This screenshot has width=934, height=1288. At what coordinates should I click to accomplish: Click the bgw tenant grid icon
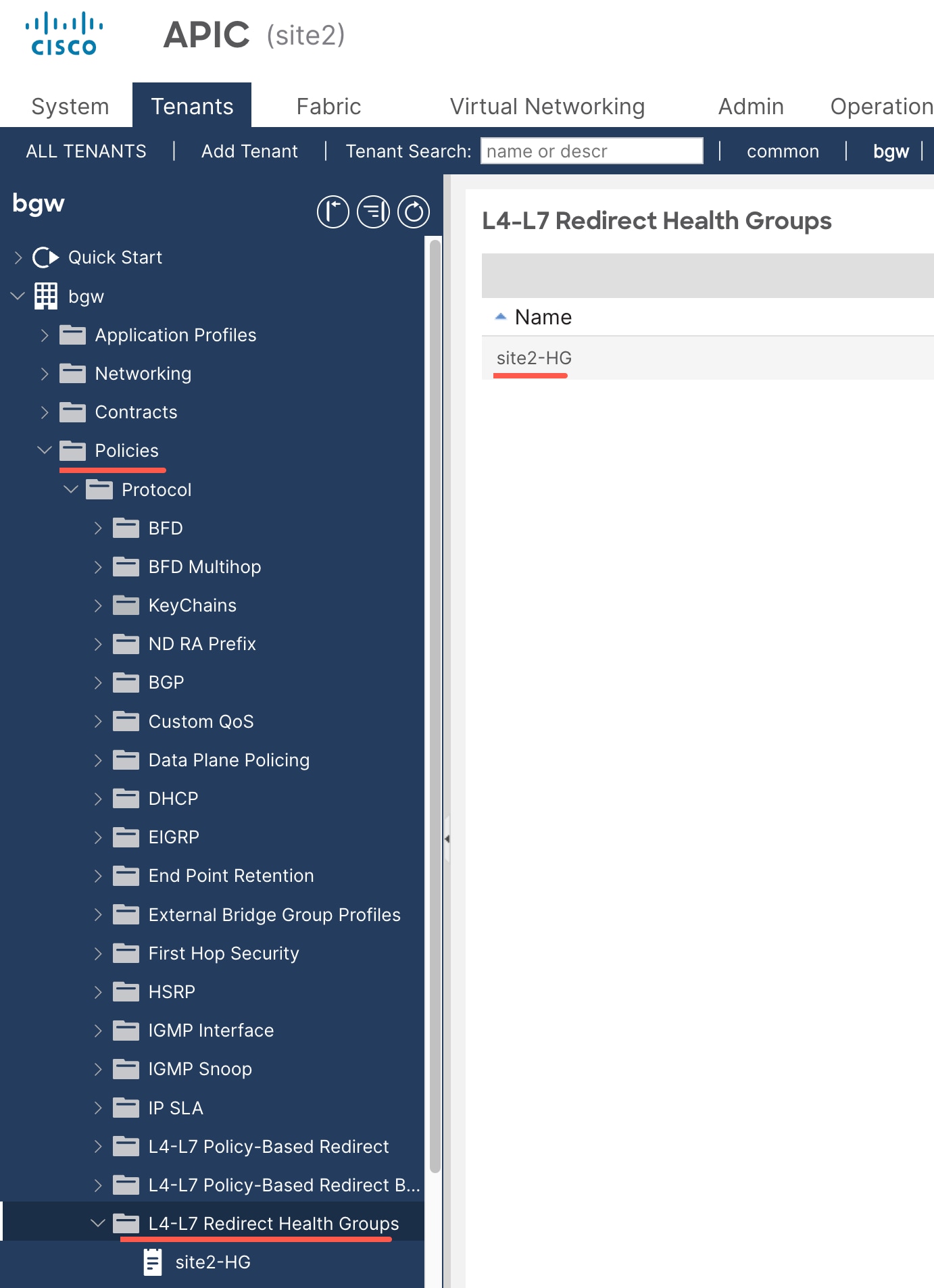tap(46, 296)
